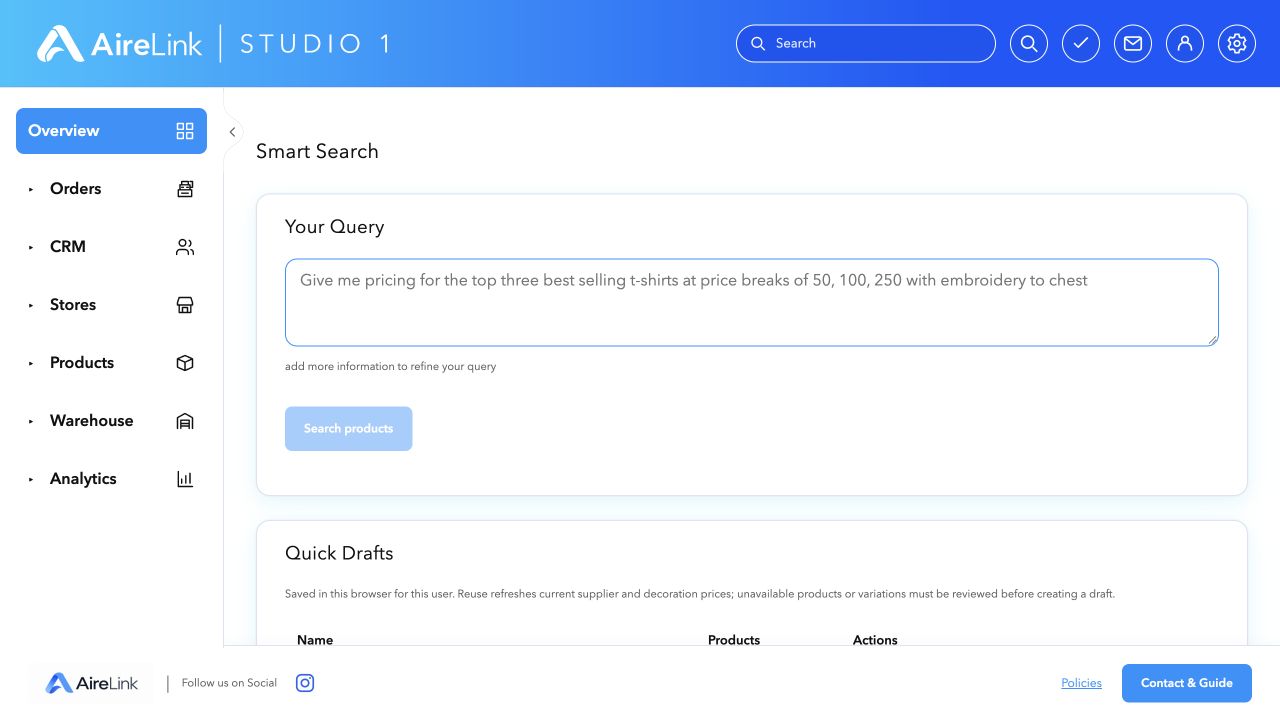Click the "Follow us on Social" text
Viewport: 1280px width, 720px height.
point(229,683)
